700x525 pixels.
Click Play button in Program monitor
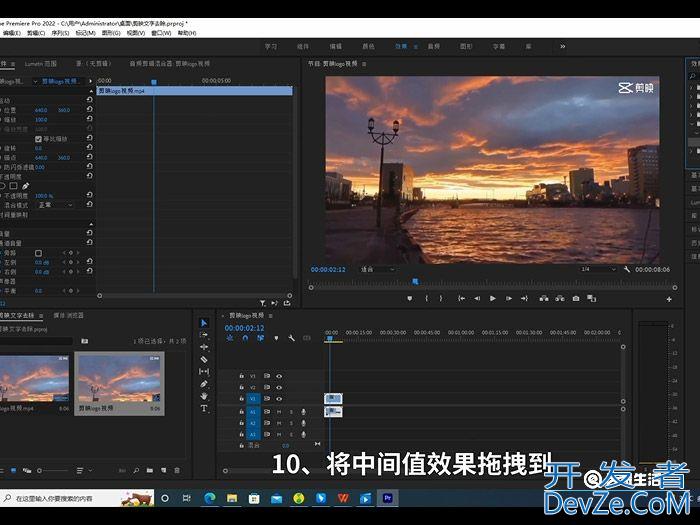point(492,298)
